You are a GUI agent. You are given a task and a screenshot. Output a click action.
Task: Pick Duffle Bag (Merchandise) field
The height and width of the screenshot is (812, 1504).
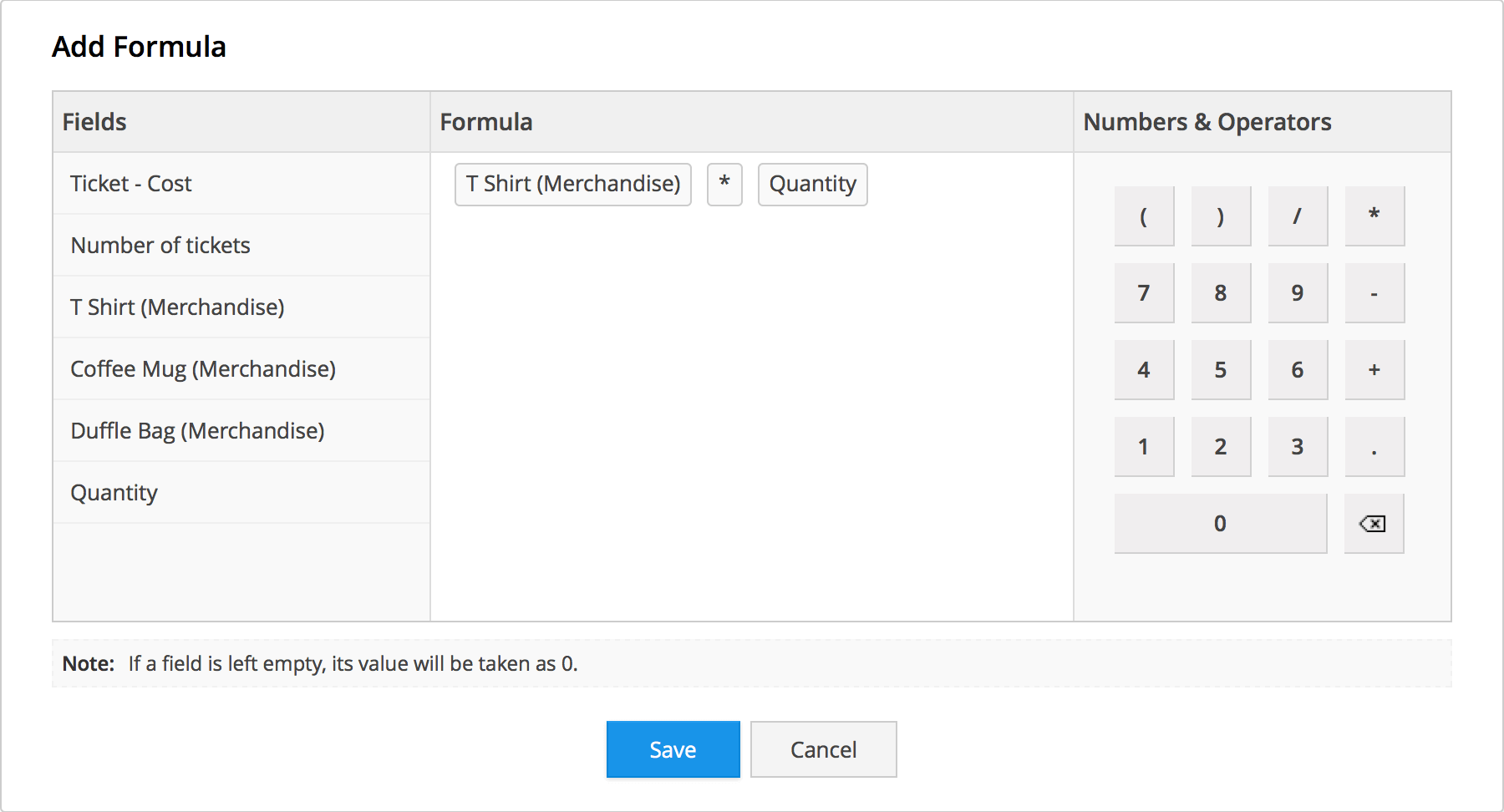click(197, 431)
